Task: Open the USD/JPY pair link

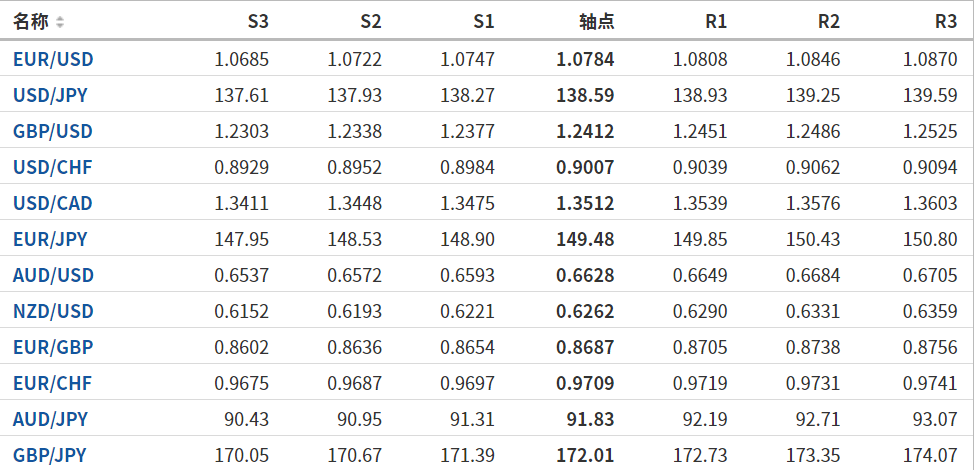Action: pos(52,95)
